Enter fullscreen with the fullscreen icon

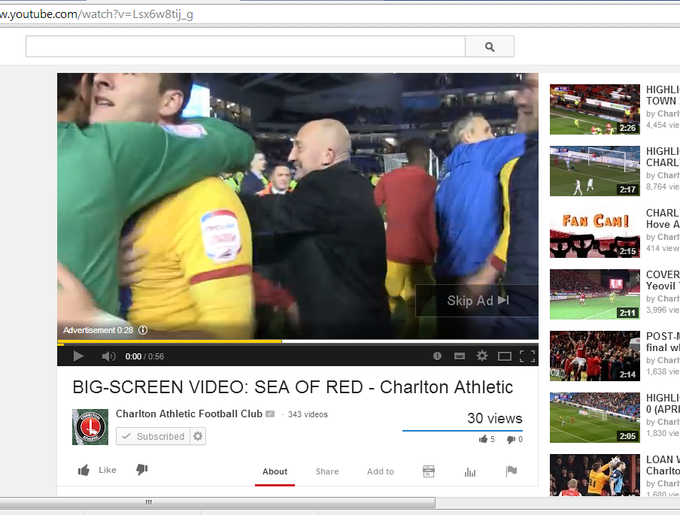tap(527, 356)
